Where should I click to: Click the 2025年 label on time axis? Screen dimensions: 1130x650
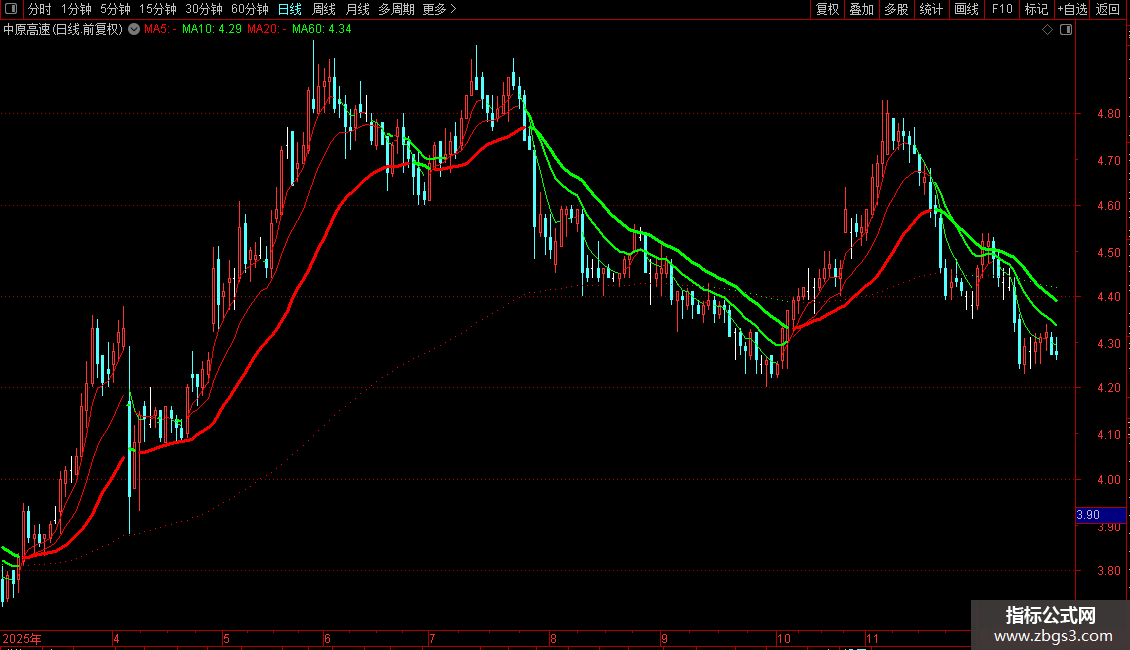(x=22, y=638)
